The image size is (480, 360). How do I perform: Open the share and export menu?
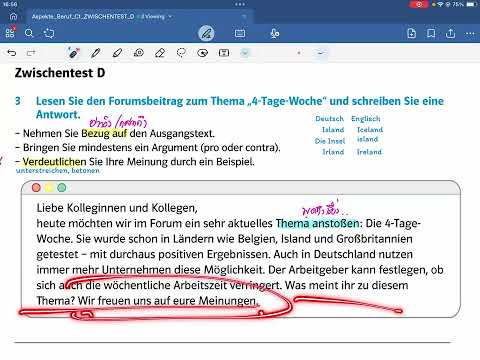point(450,33)
